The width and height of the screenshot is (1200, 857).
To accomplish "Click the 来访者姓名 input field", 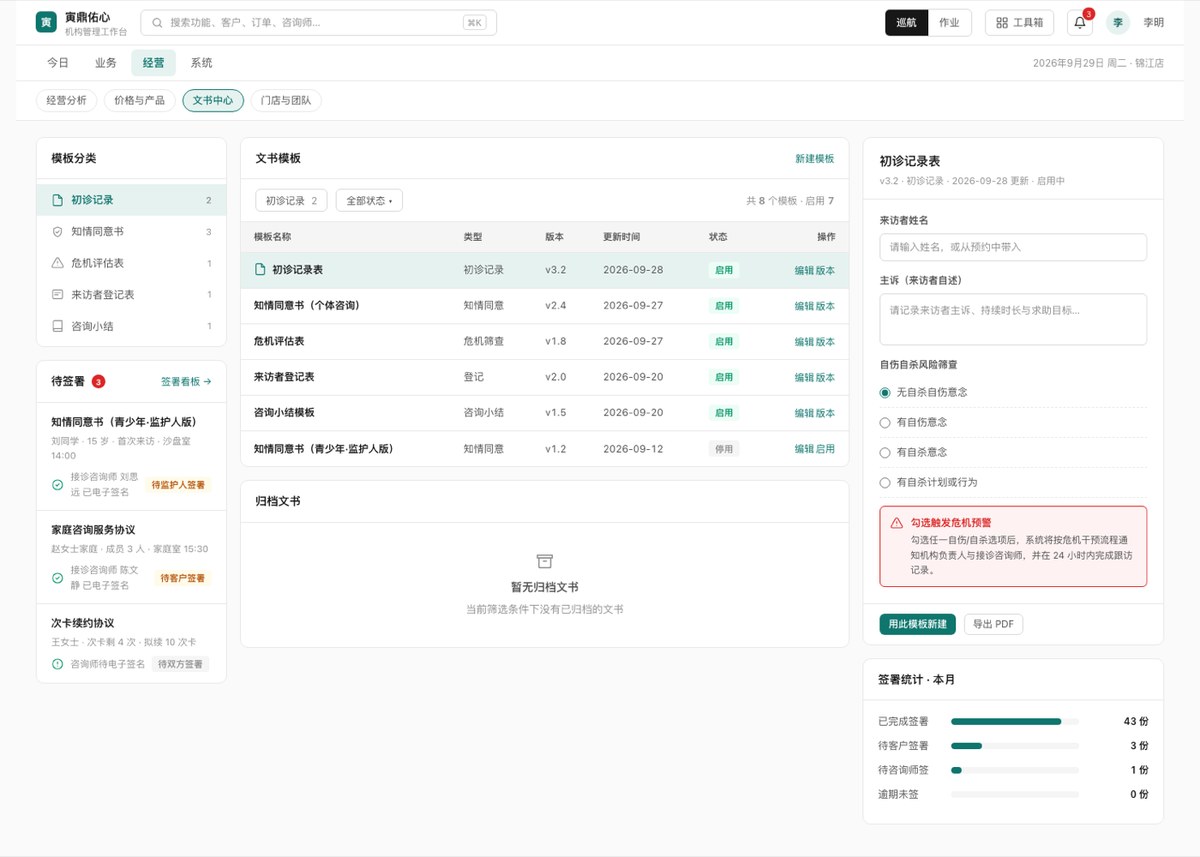I will [x=1013, y=247].
